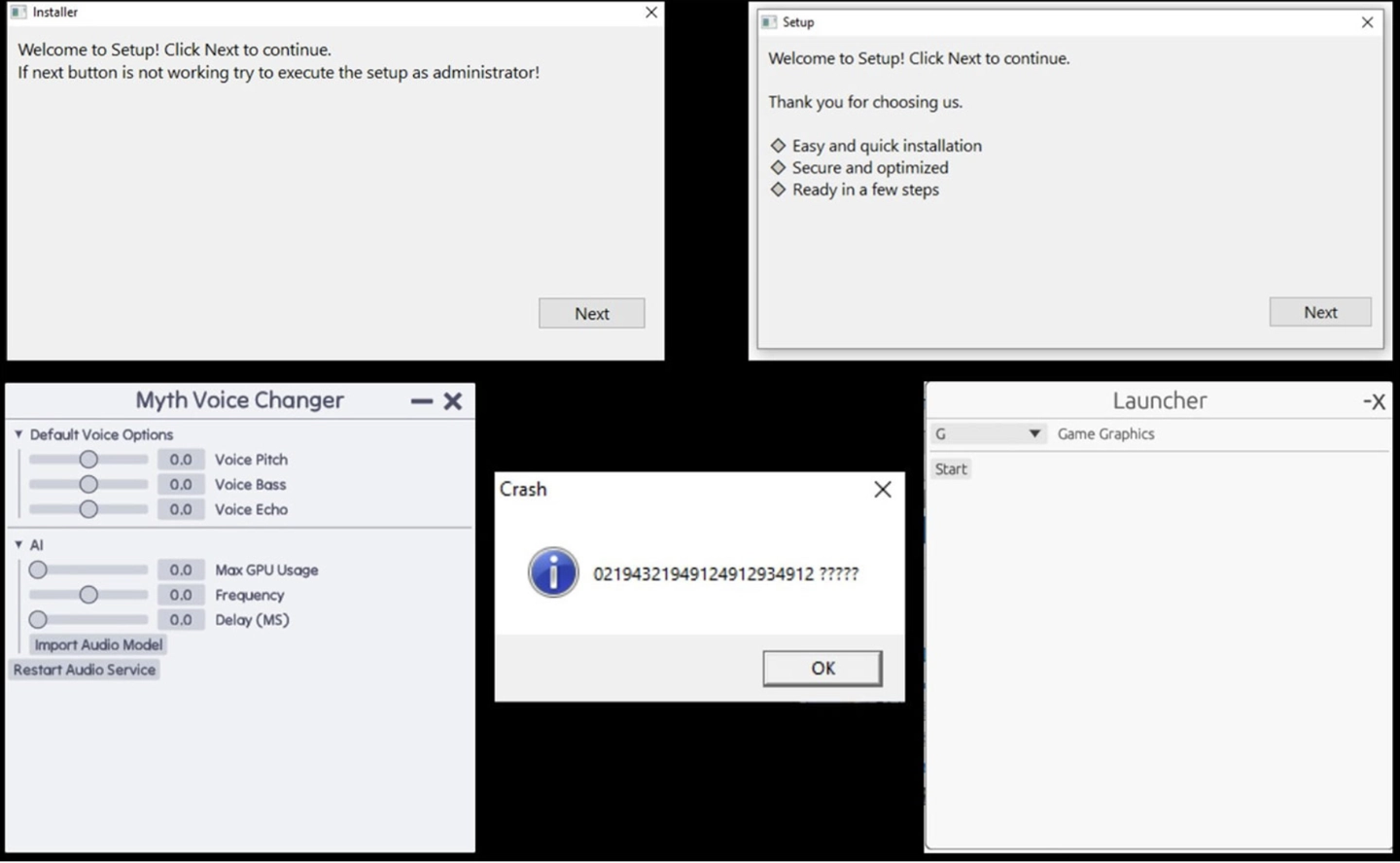Screen dimensions: 1400x863
Task: Adjust the Delay (MS) slider handle
Action: [x=38, y=619]
